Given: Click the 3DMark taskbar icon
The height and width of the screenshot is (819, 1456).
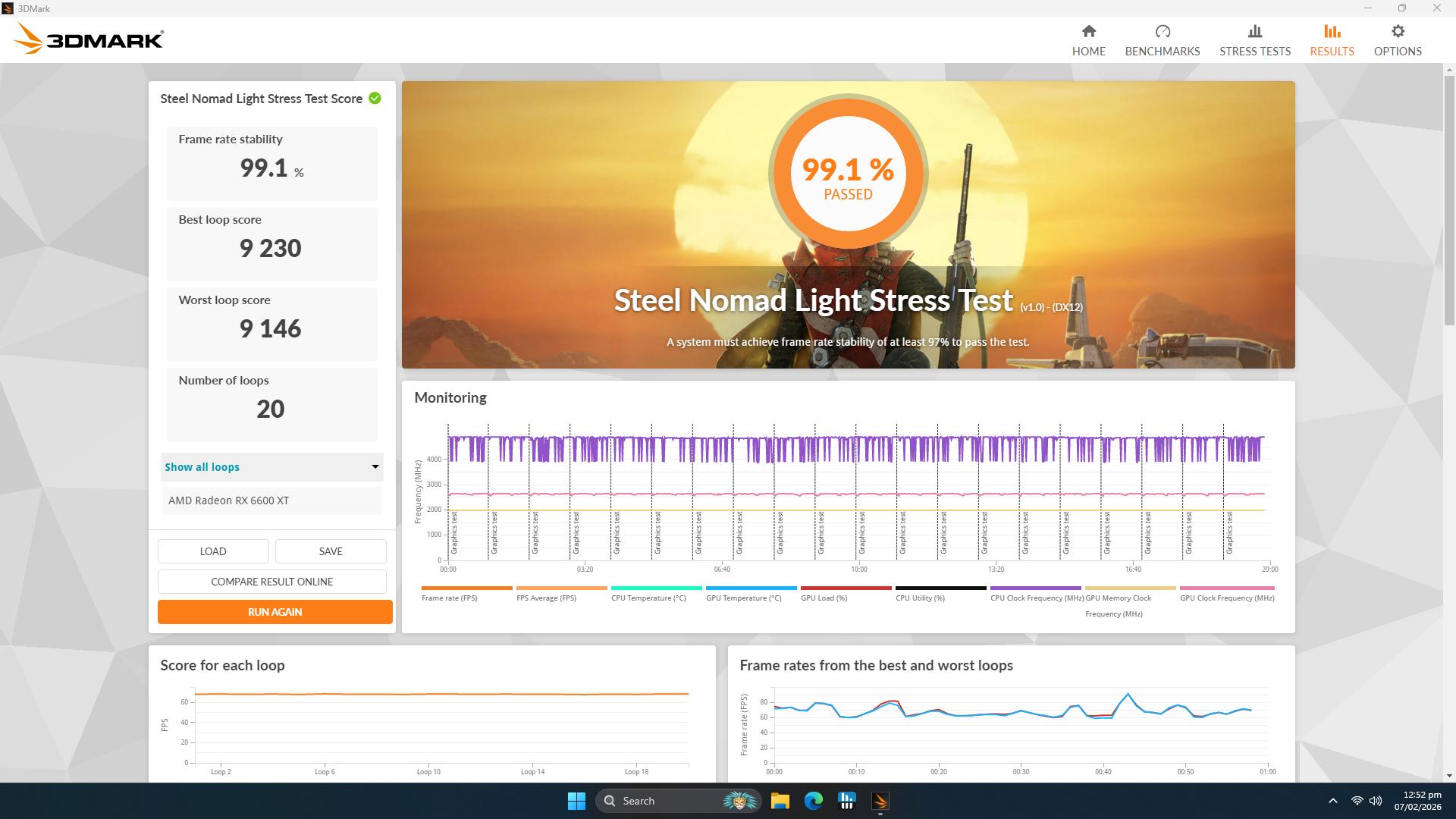Looking at the screenshot, I should point(880,801).
